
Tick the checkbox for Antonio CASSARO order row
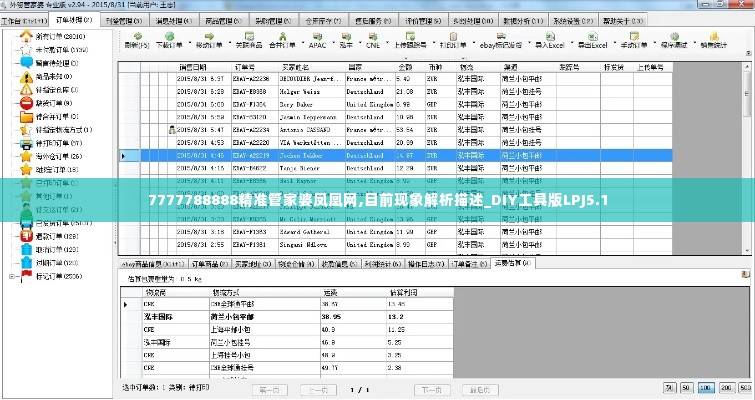(x=147, y=129)
